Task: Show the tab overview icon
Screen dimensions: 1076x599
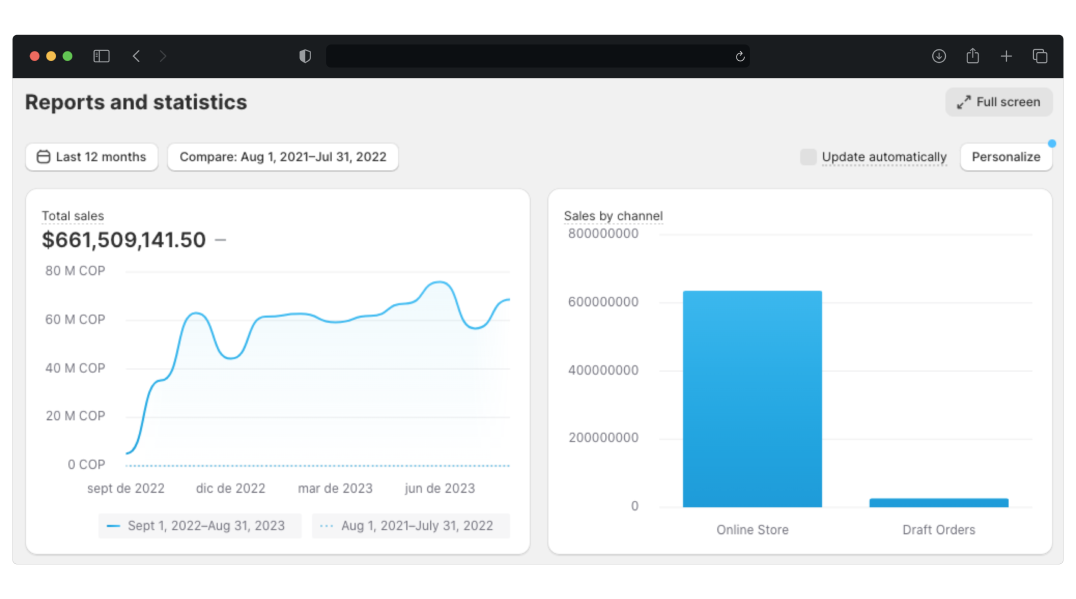Action: tap(1040, 56)
